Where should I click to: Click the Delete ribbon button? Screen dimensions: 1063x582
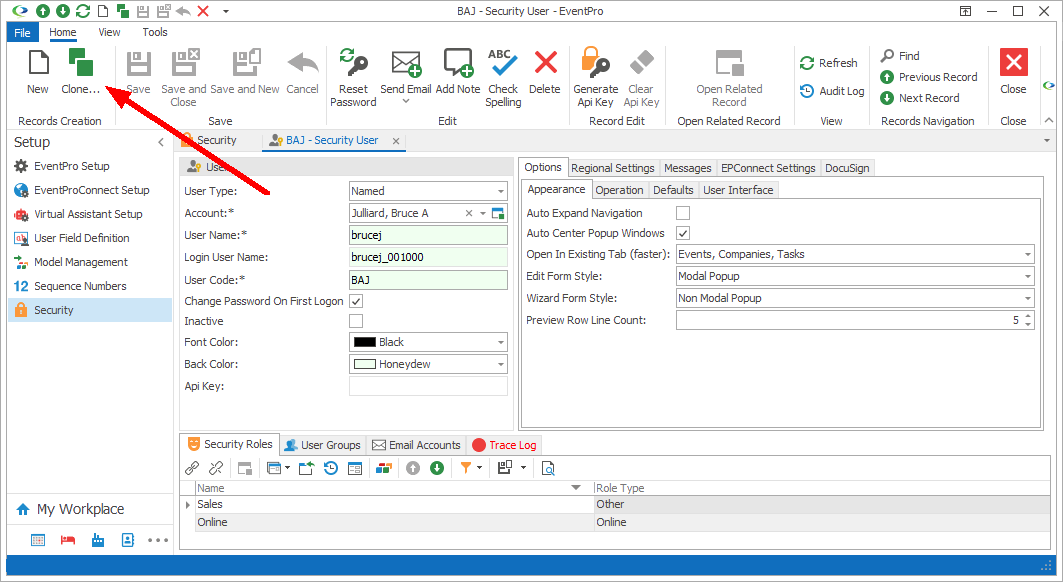[x=545, y=72]
